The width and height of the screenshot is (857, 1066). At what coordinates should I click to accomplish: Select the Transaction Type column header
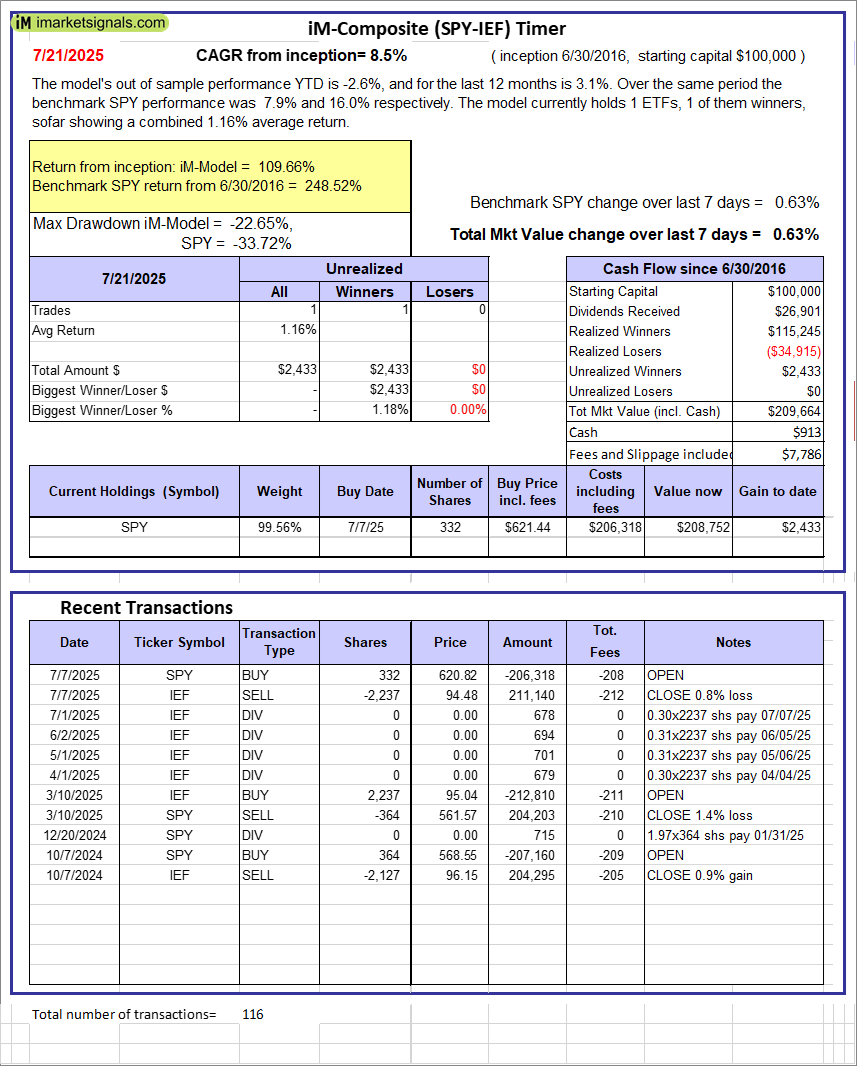[x=279, y=642]
